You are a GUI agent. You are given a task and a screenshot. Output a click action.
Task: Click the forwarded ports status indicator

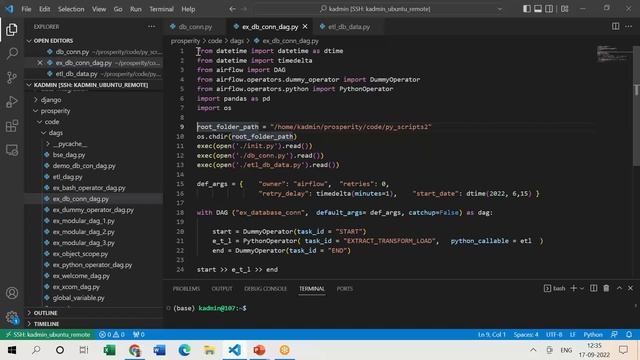139,335
